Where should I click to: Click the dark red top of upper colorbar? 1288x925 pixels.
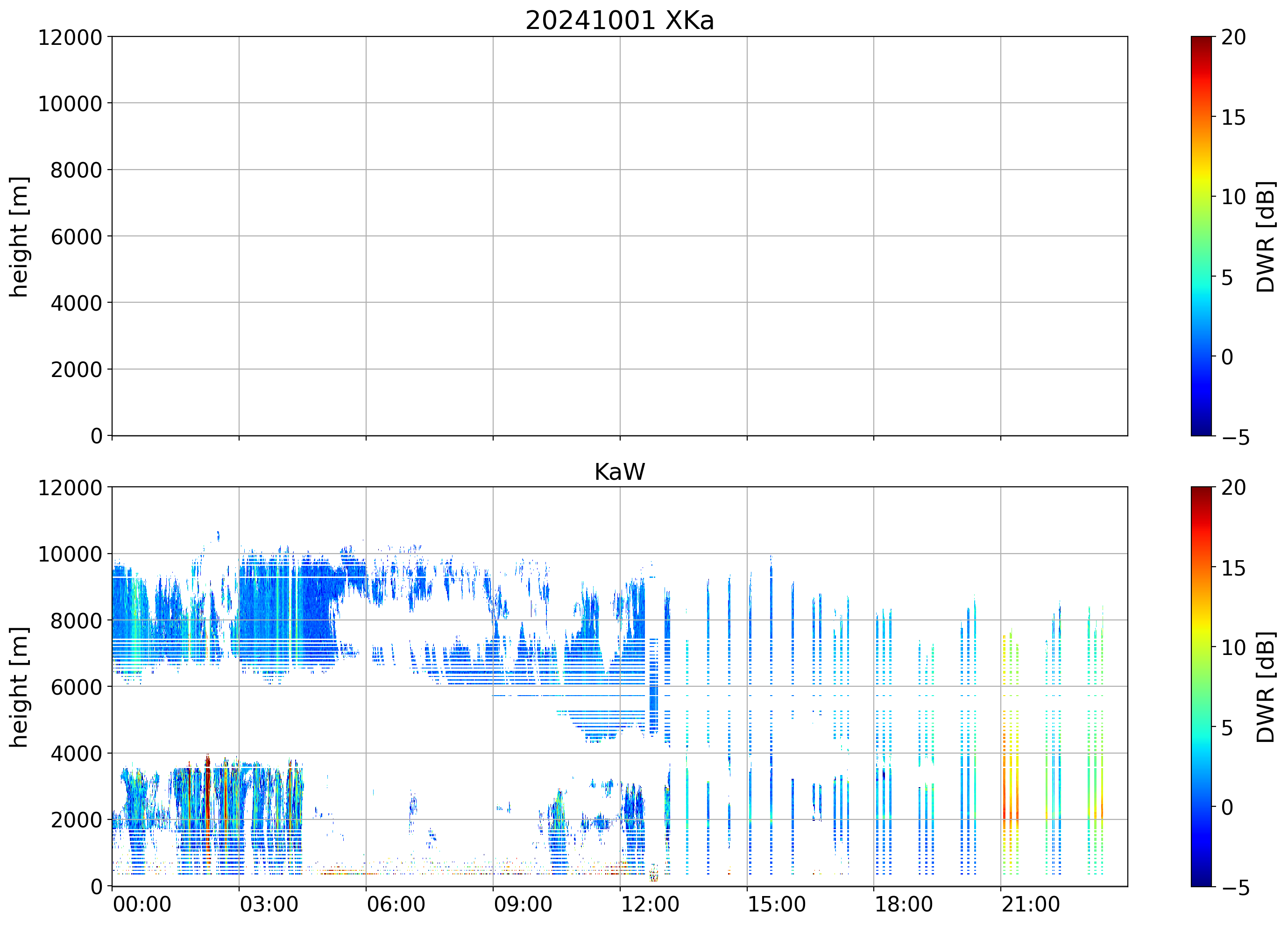pos(1201,41)
